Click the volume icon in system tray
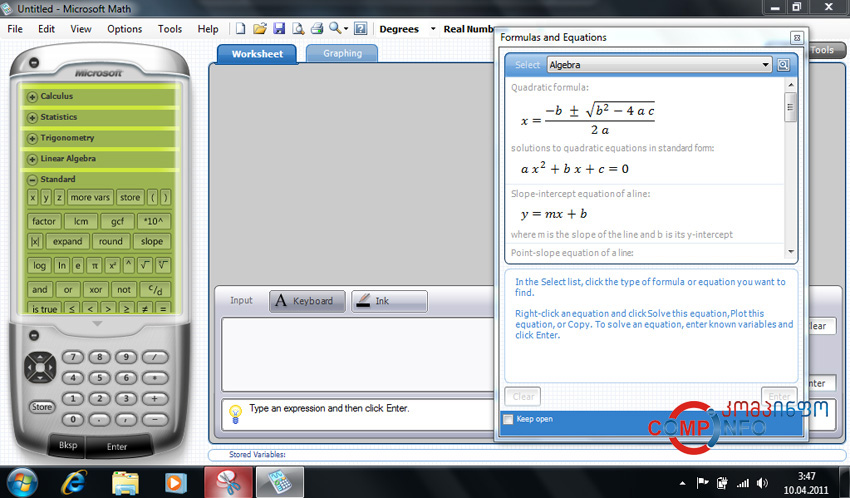850x498 pixels. pyautogui.click(x=762, y=482)
